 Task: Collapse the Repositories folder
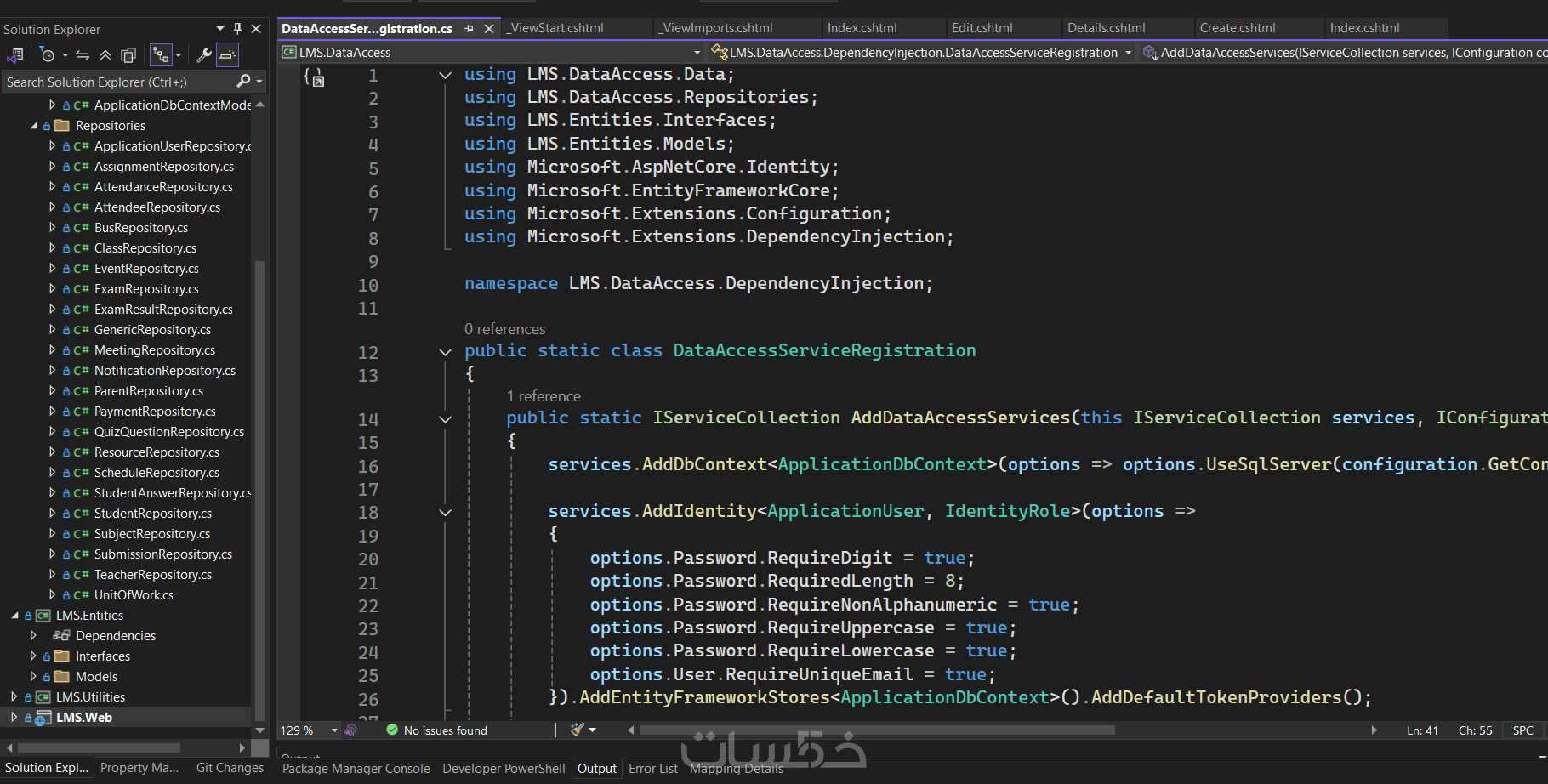tap(34, 125)
